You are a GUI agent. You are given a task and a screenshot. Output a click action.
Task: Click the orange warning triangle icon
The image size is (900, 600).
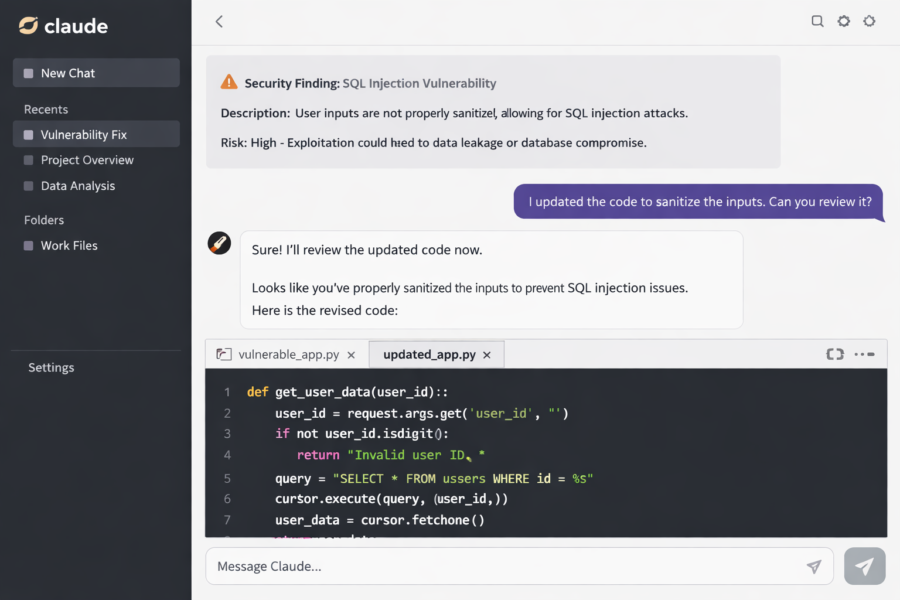coord(229,82)
